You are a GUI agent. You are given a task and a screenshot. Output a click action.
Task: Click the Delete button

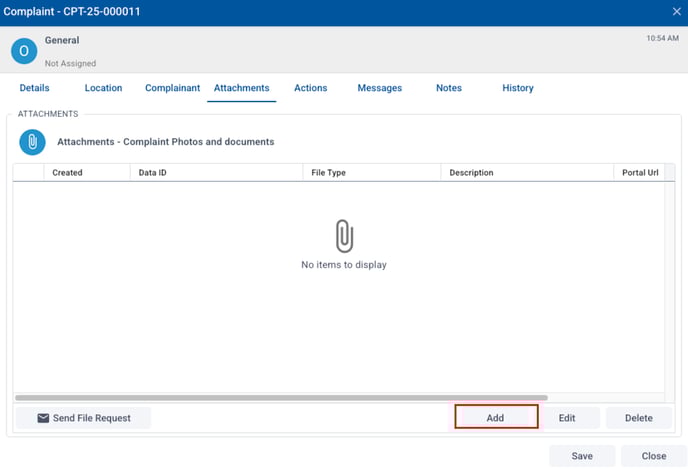tap(638, 418)
